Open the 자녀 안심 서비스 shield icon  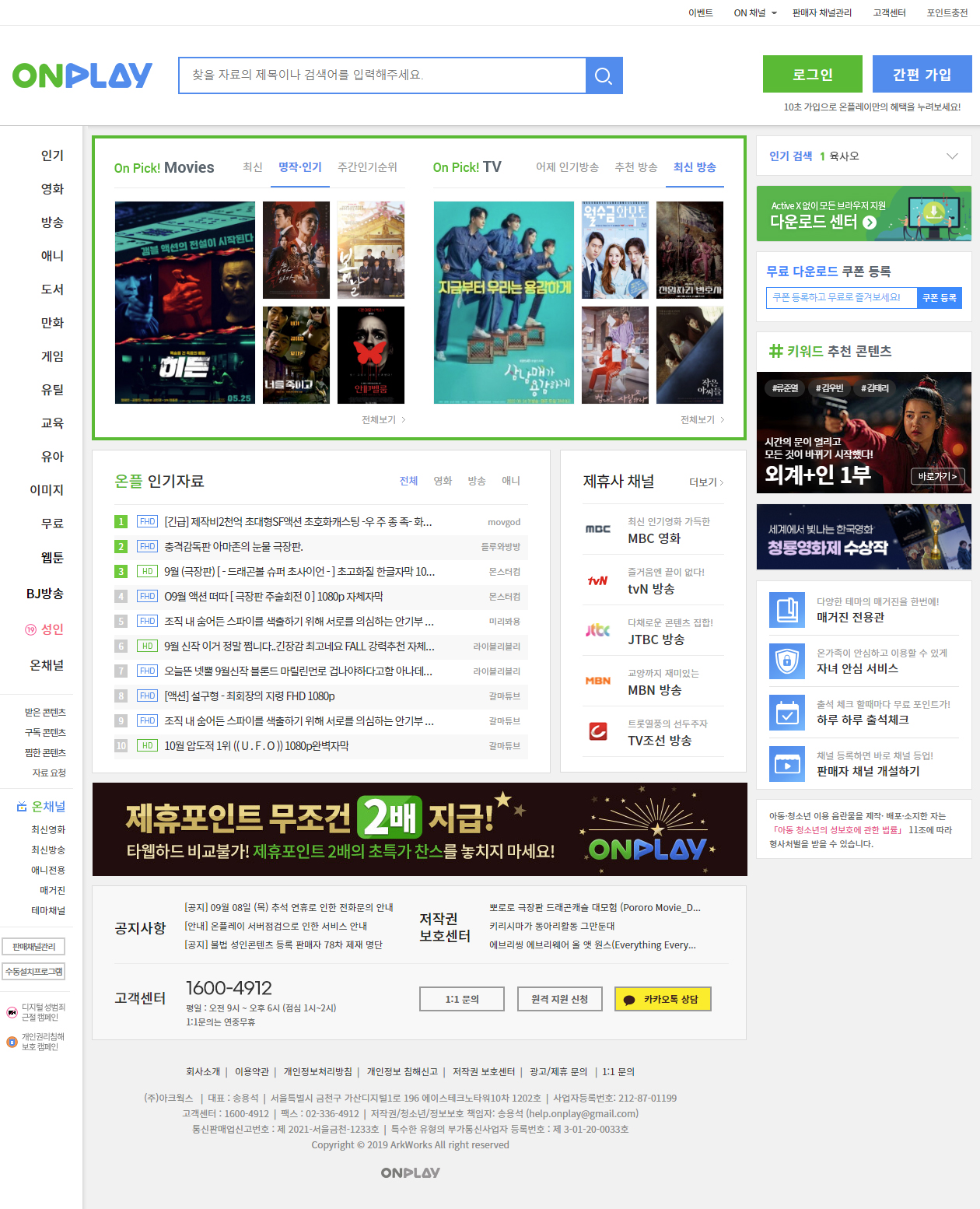click(787, 661)
